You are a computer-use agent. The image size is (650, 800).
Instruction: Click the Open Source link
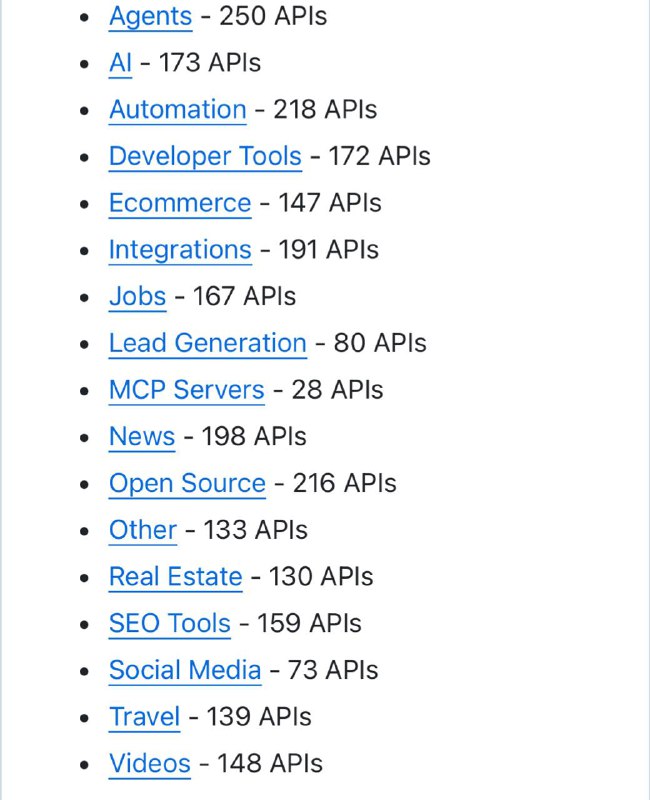187,484
